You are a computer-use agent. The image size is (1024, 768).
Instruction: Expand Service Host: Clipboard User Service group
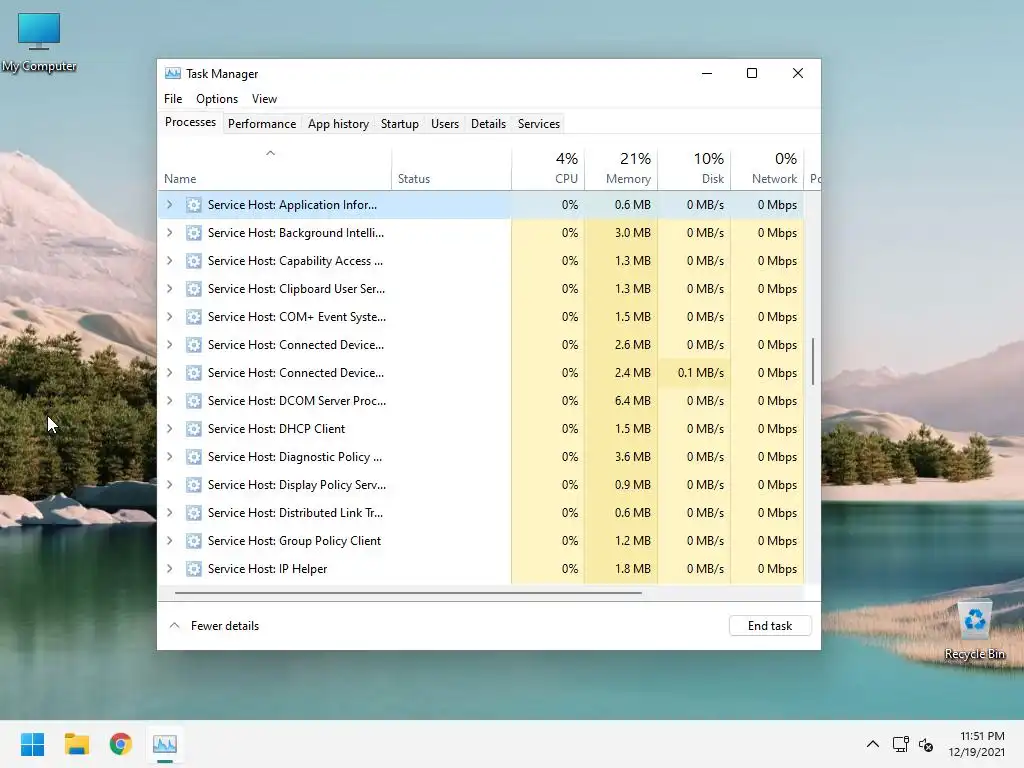(170, 289)
